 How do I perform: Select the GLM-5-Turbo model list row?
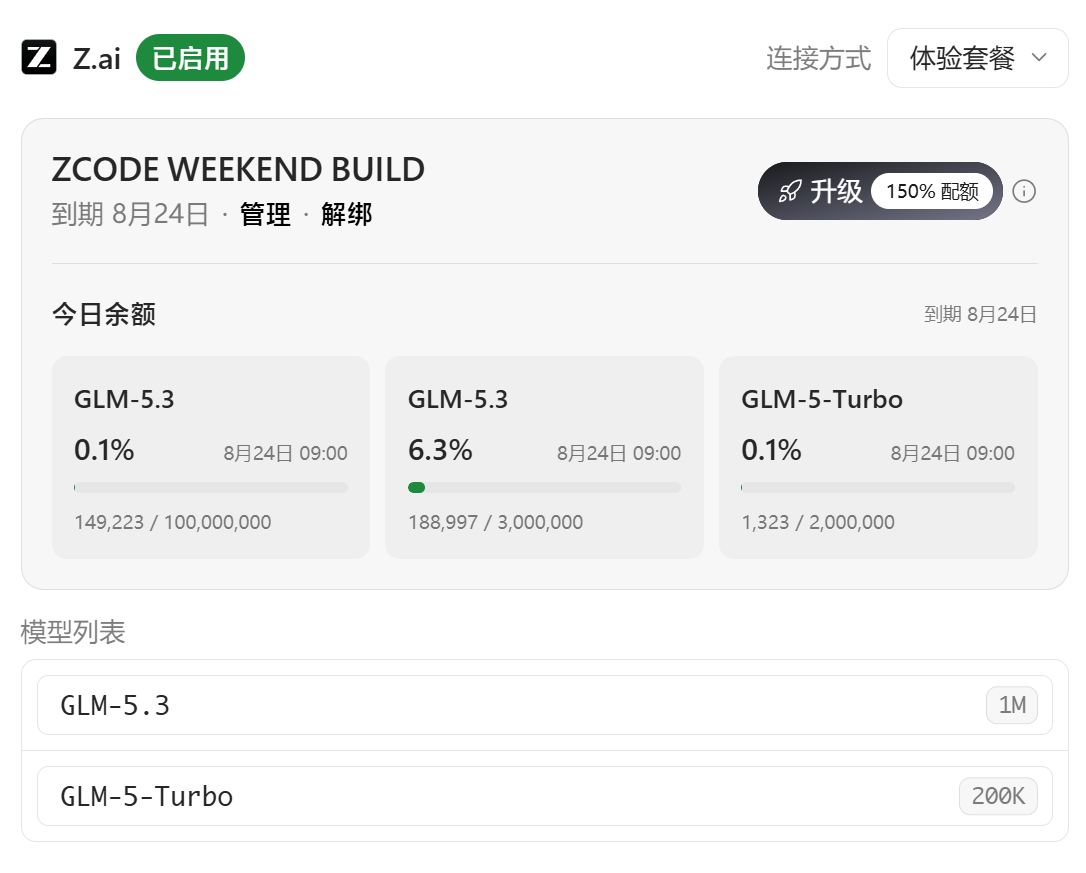(544, 796)
